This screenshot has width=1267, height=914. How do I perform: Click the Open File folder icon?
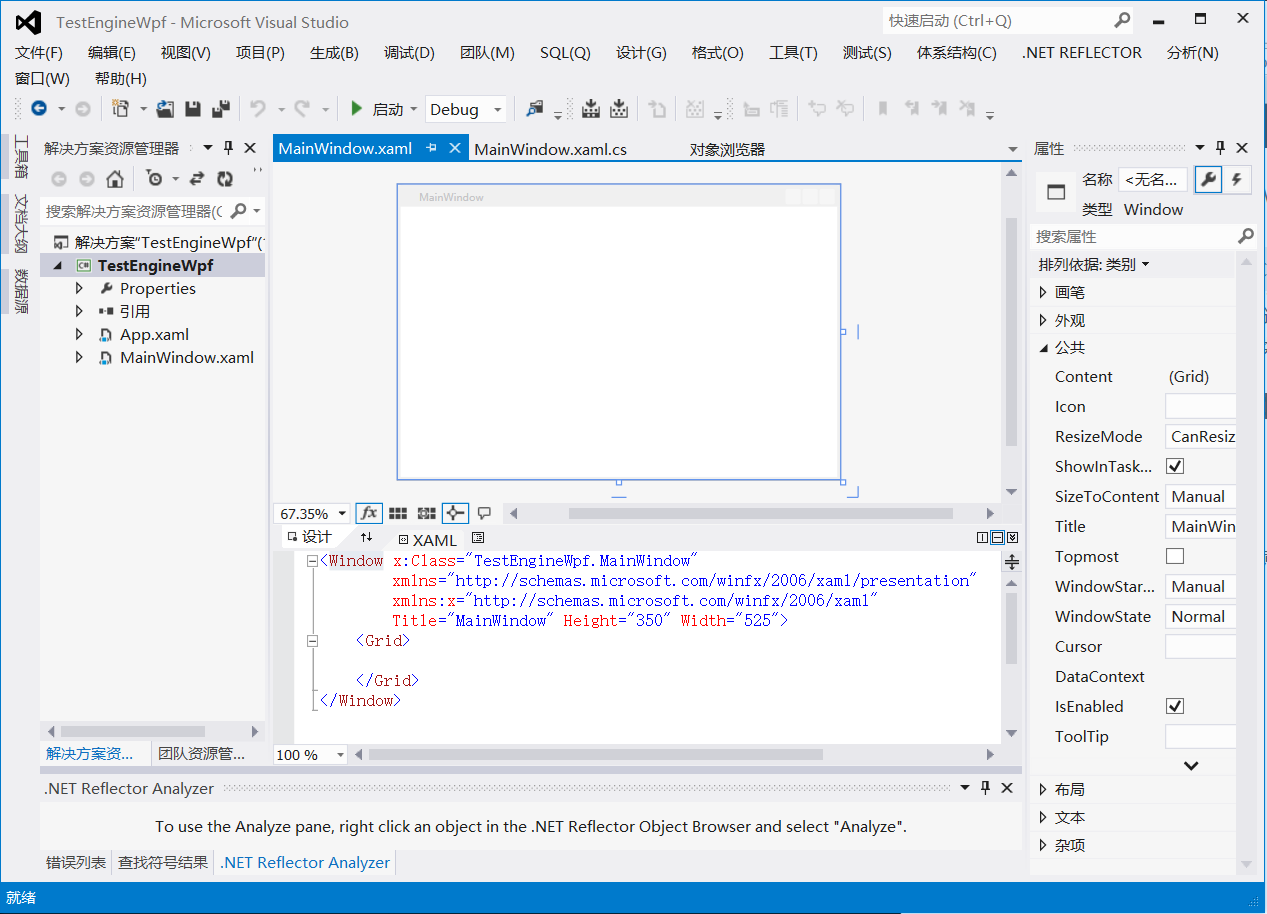[166, 109]
